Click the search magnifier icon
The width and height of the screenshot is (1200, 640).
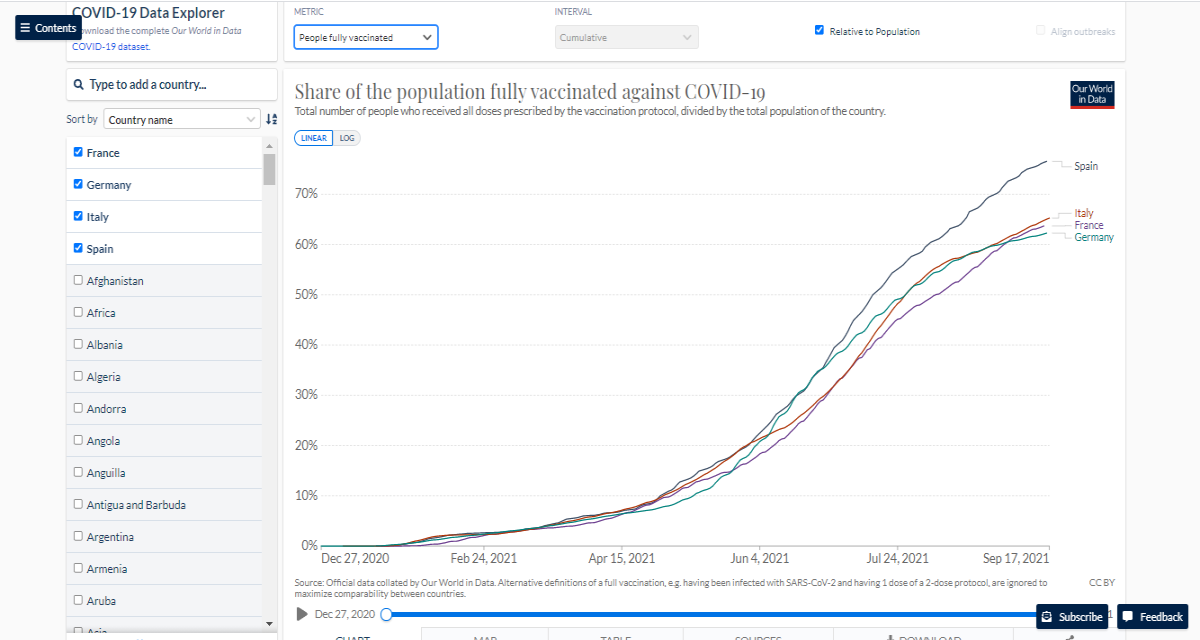pyautogui.click(x=78, y=85)
